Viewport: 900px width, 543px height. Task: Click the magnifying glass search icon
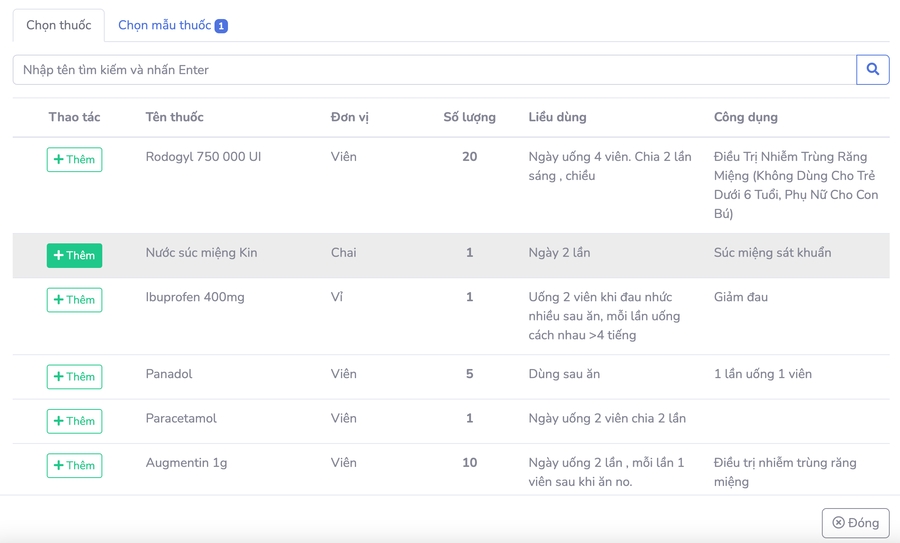tap(872, 70)
